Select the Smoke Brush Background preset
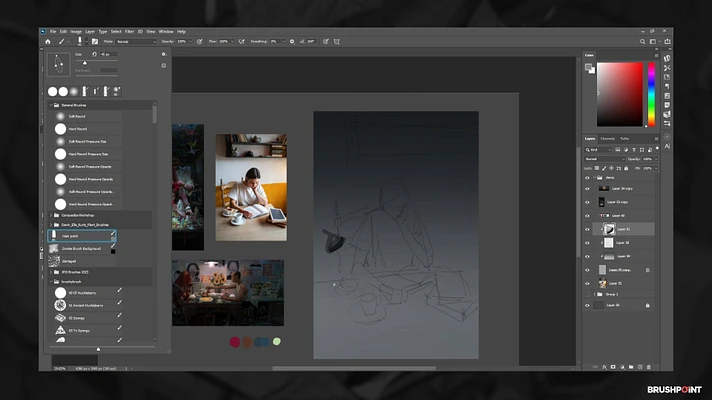The image size is (712, 400). point(82,248)
